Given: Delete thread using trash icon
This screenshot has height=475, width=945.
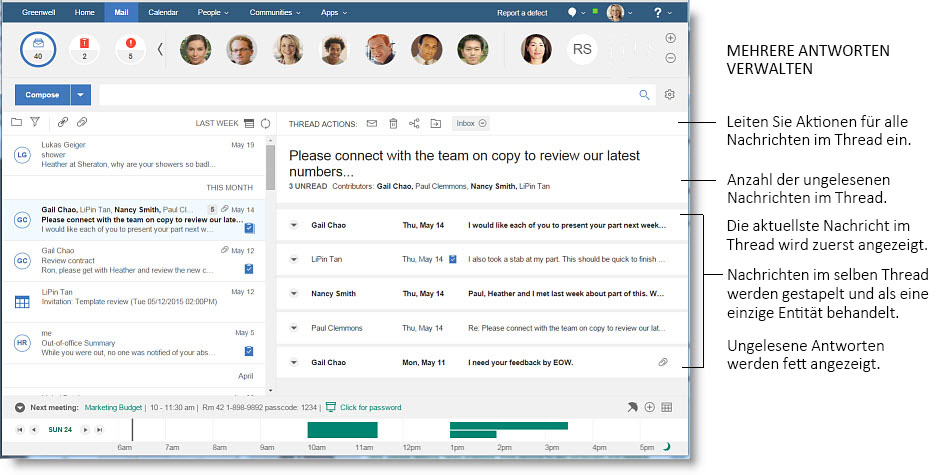Looking at the screenshot, I should pyautogui.click(x=393, y=124).
